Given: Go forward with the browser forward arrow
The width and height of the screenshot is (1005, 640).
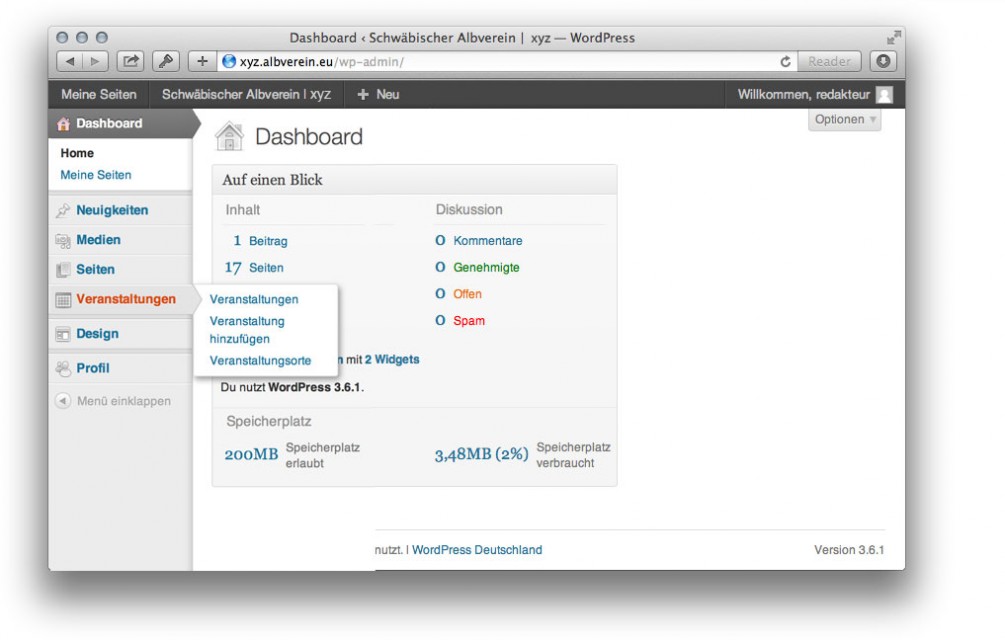Looking at the screenshot, I should pyautogui.click(x=95, y=62).
